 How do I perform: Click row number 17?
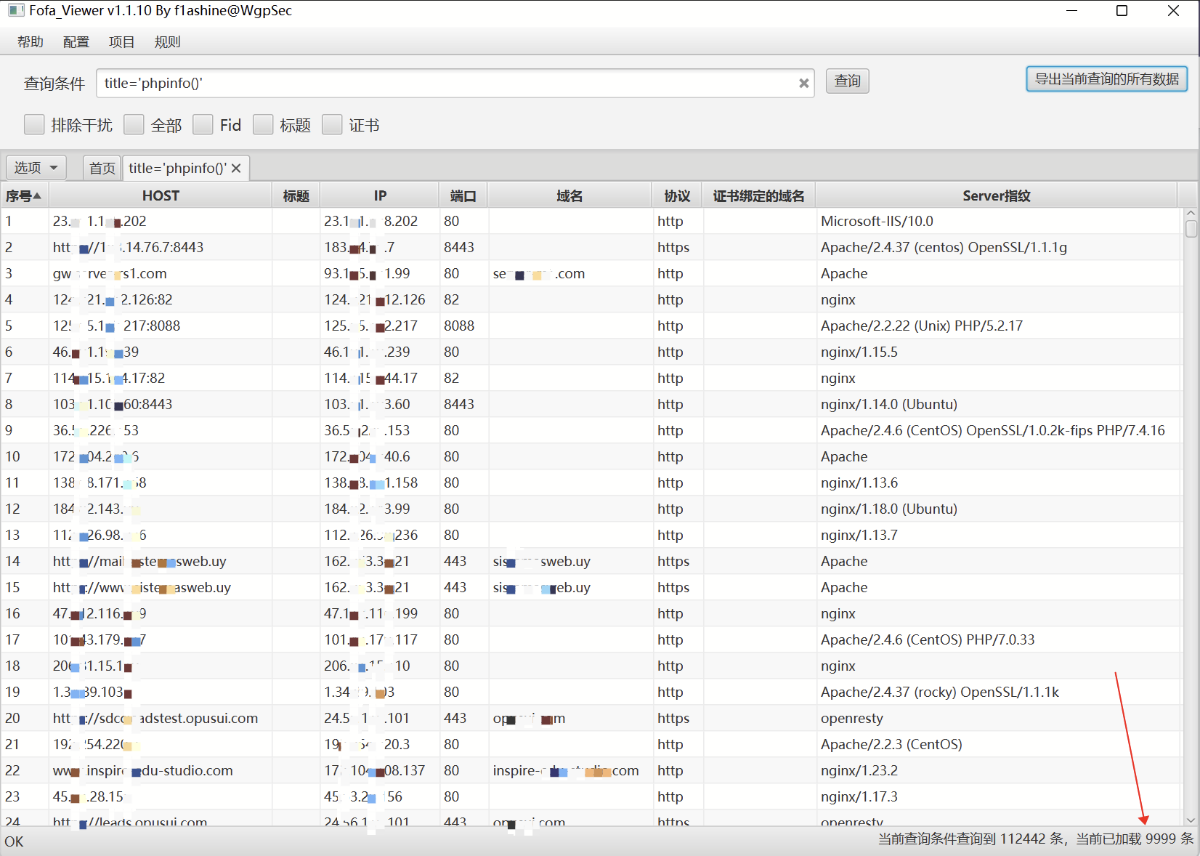tap(24, 639)
